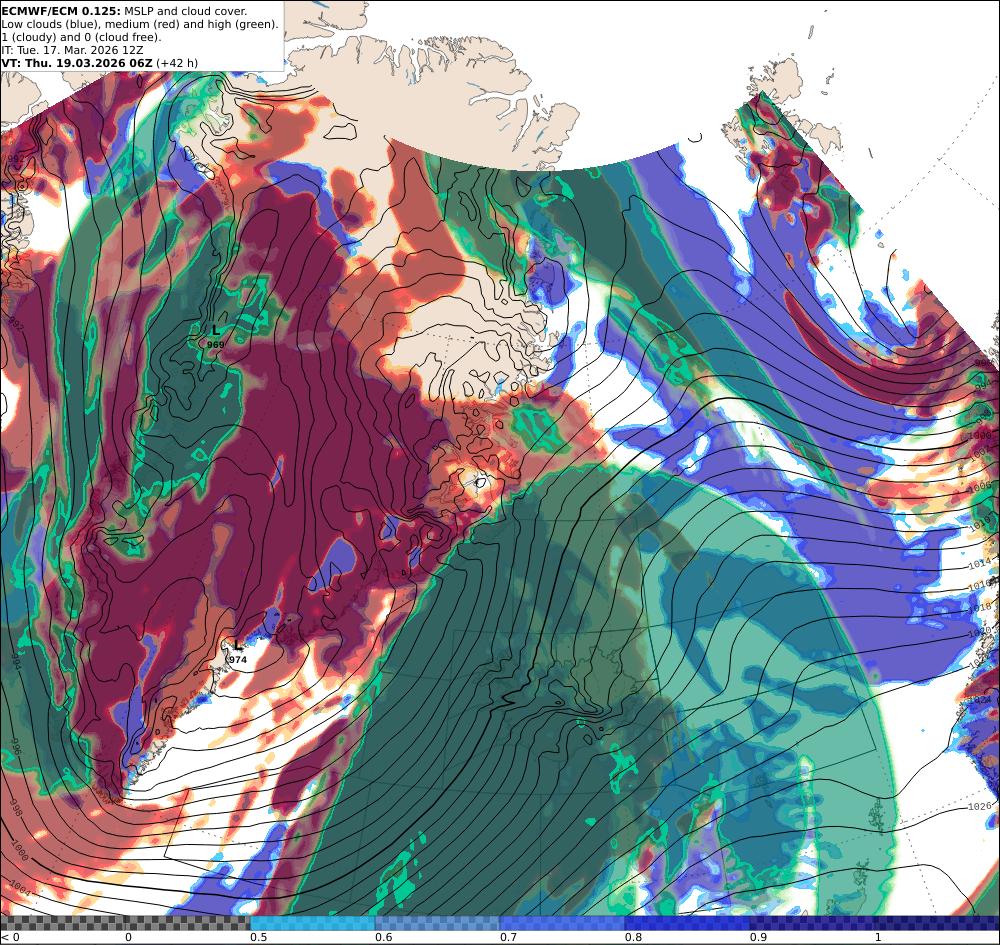Click the '< 0' colorbar tick label

pyautogui.click(x=10, y=937)
